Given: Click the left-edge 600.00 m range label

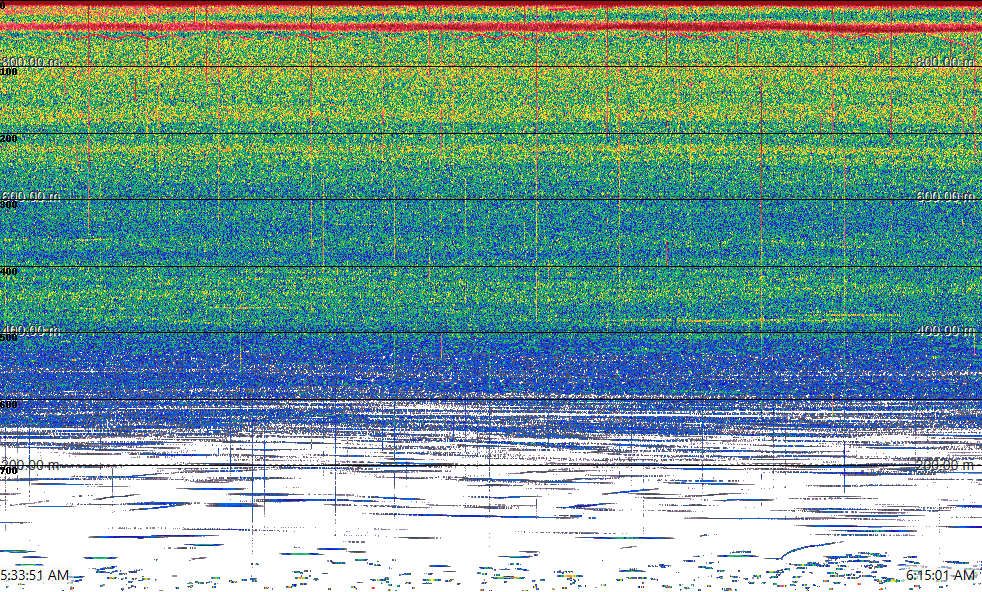Looking at the screenshot, I should 30,196.
